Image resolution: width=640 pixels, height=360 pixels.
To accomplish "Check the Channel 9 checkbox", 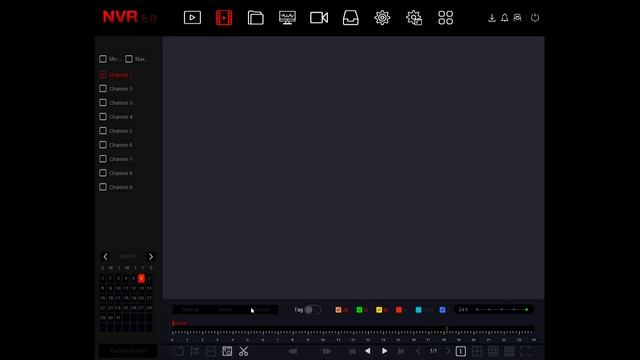I will click(x=103, y=187).
